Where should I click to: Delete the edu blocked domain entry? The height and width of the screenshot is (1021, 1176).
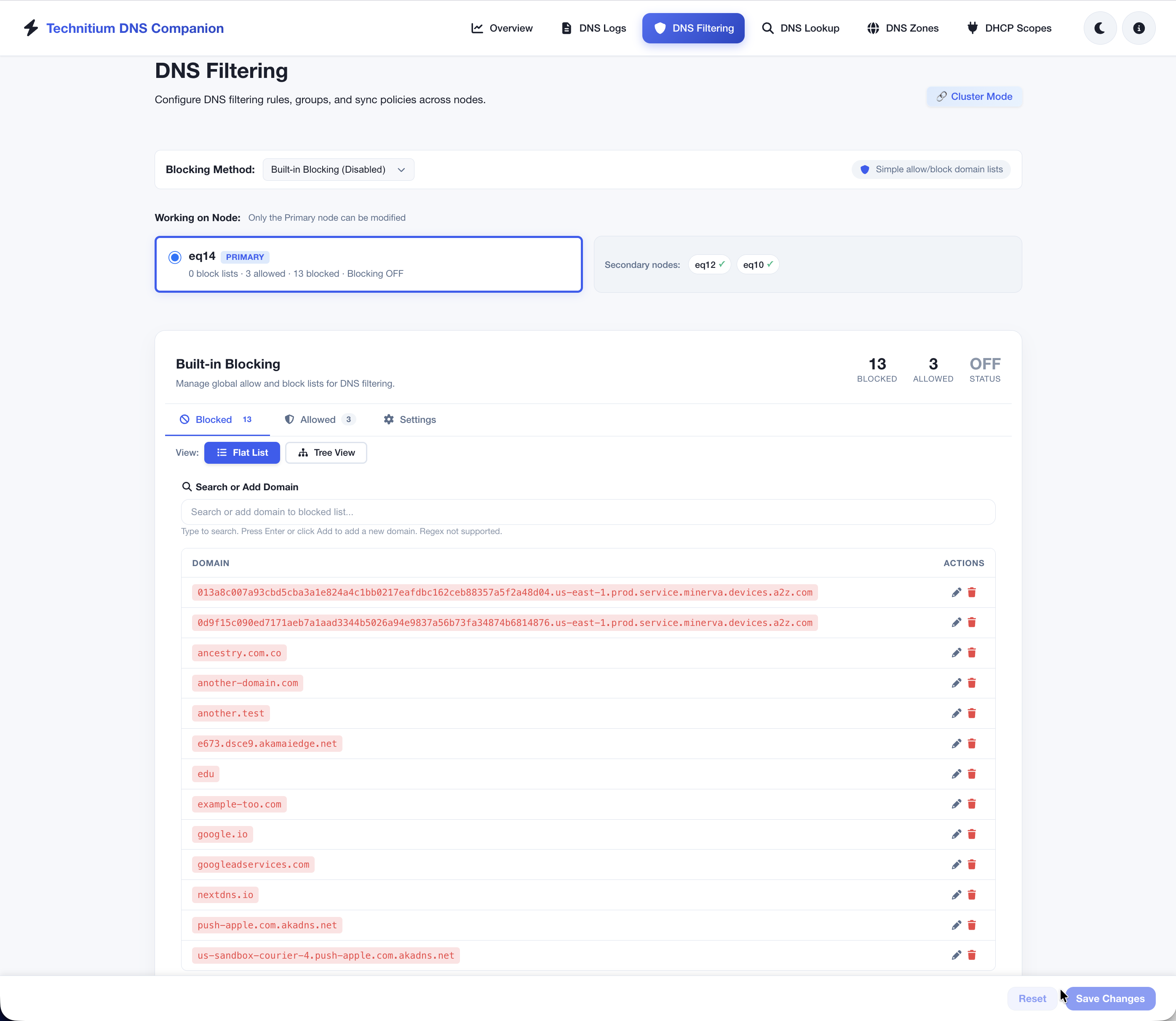(972, 774)
